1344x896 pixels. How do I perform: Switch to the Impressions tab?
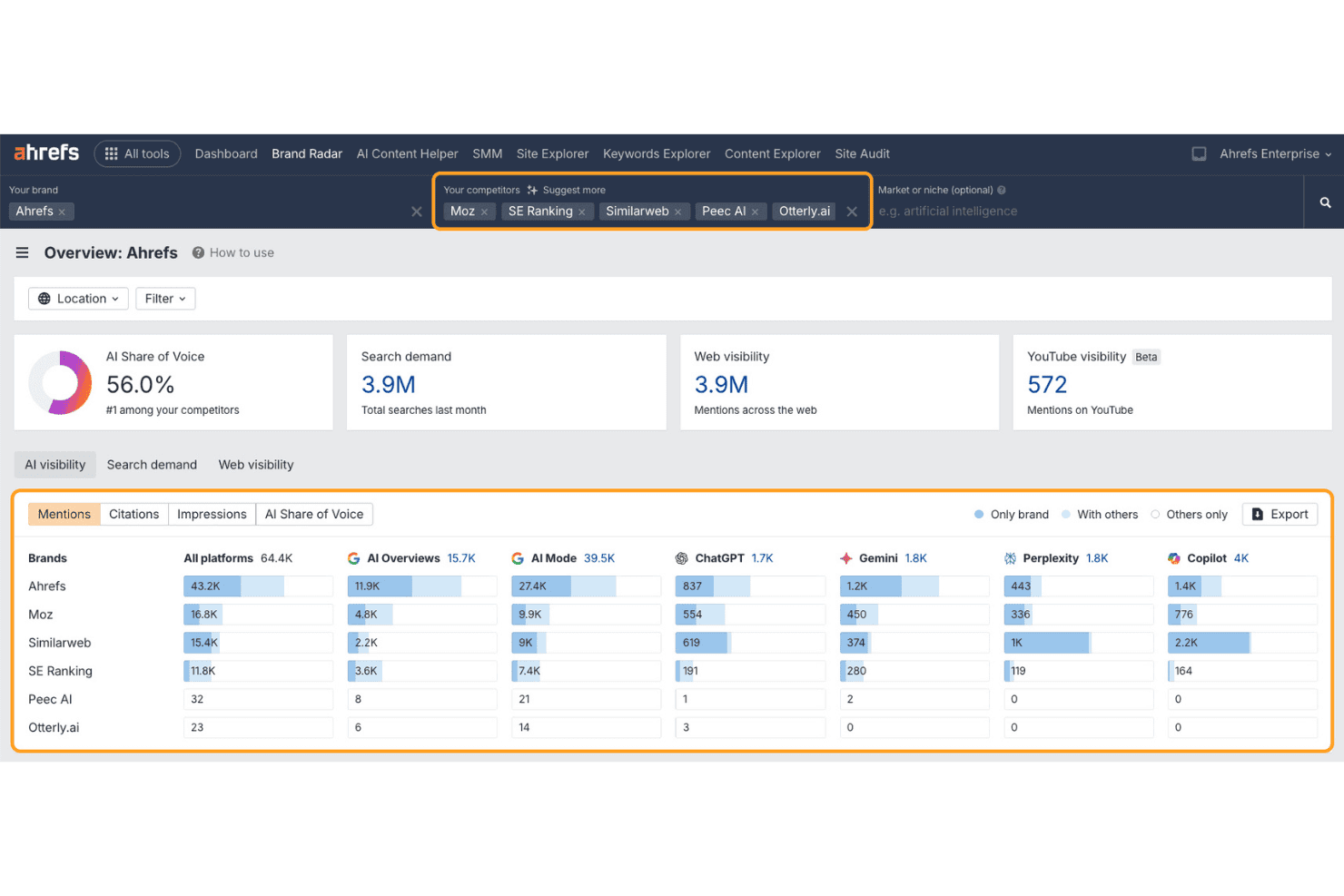click(x=212, y=514)
